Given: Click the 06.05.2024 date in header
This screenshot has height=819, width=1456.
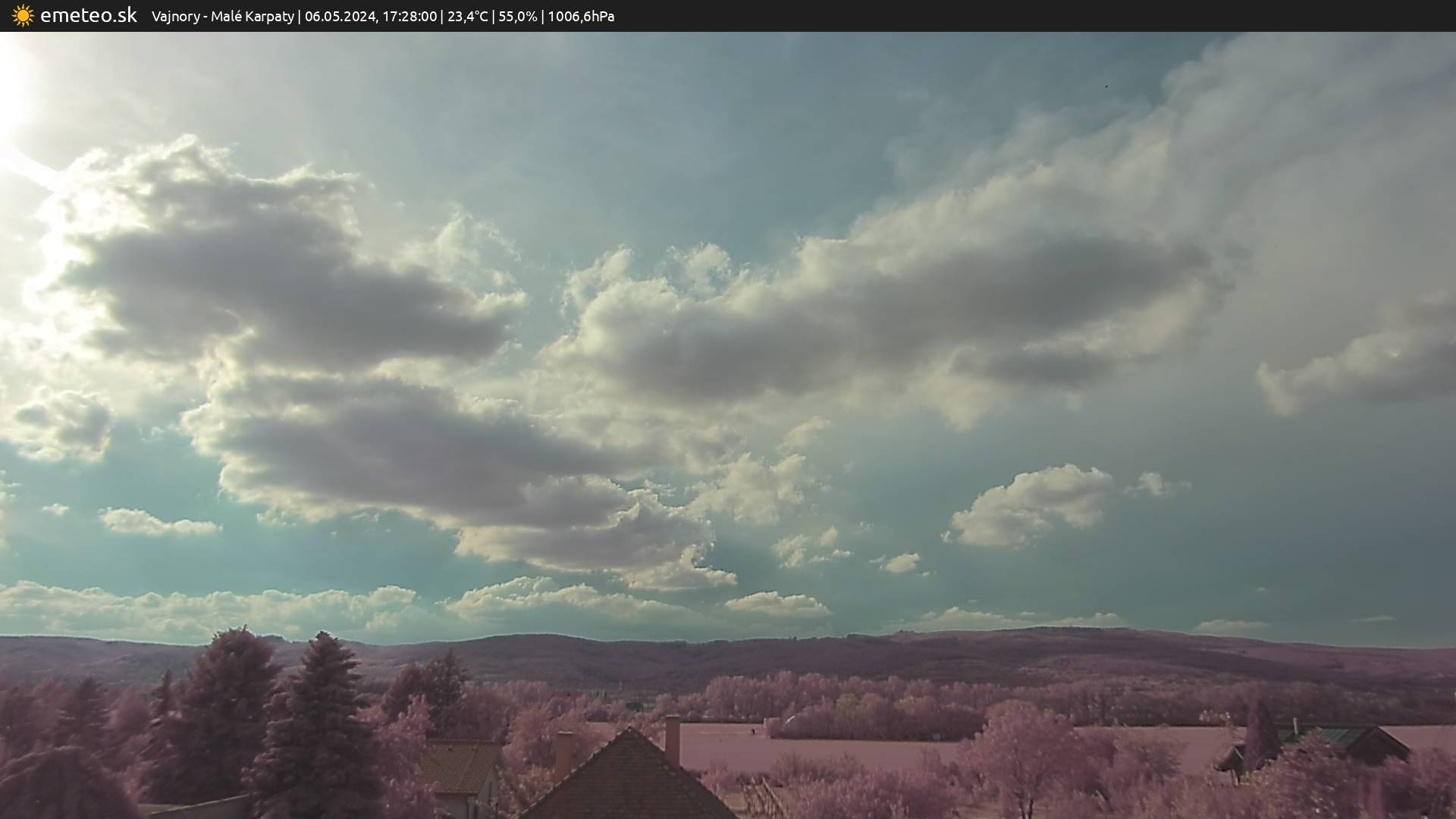Looking at the screenshot, I should coord(340,17).
